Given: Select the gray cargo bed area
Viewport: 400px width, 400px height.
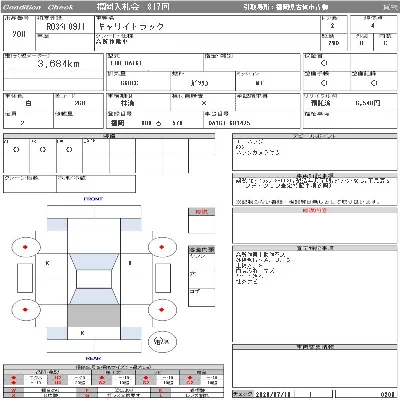Looking at the screenshot, I should click(x=94, y=315).
